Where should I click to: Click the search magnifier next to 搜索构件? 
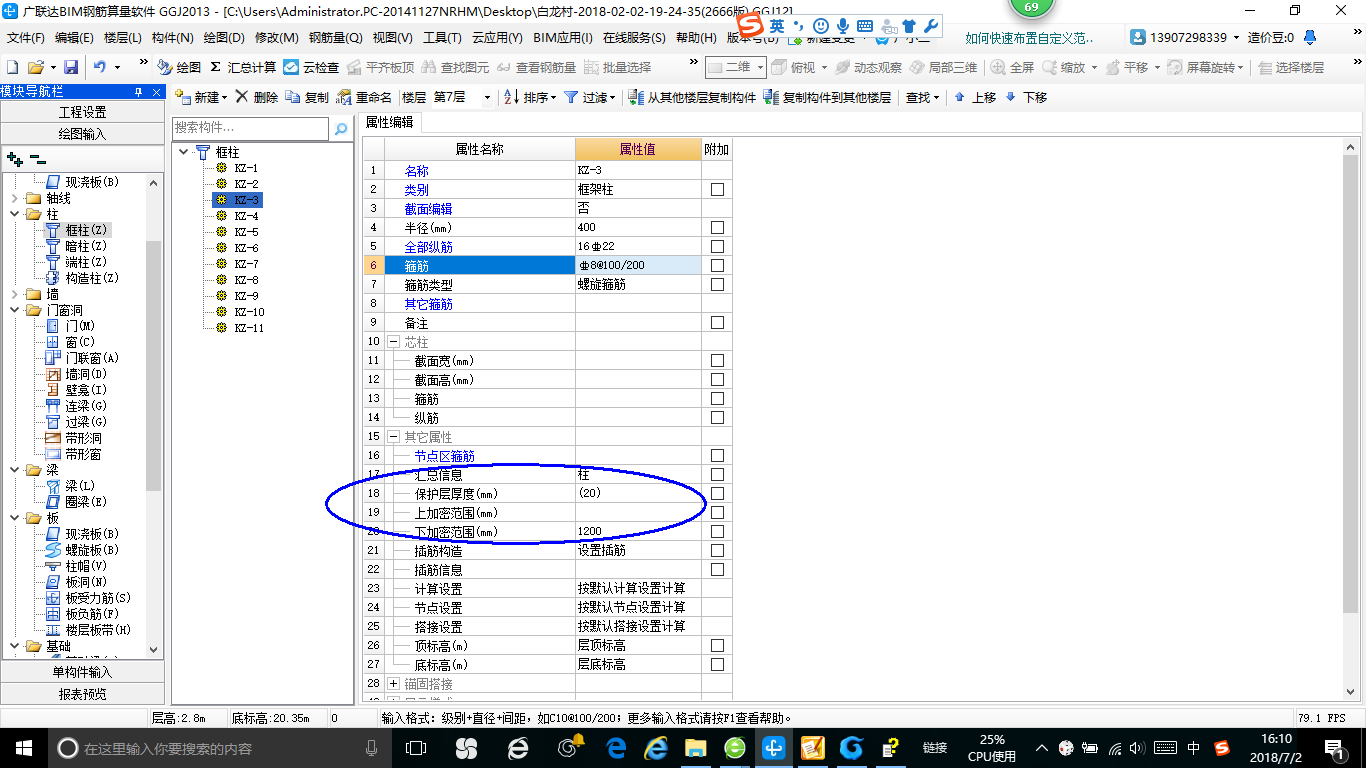click(341, 129)
